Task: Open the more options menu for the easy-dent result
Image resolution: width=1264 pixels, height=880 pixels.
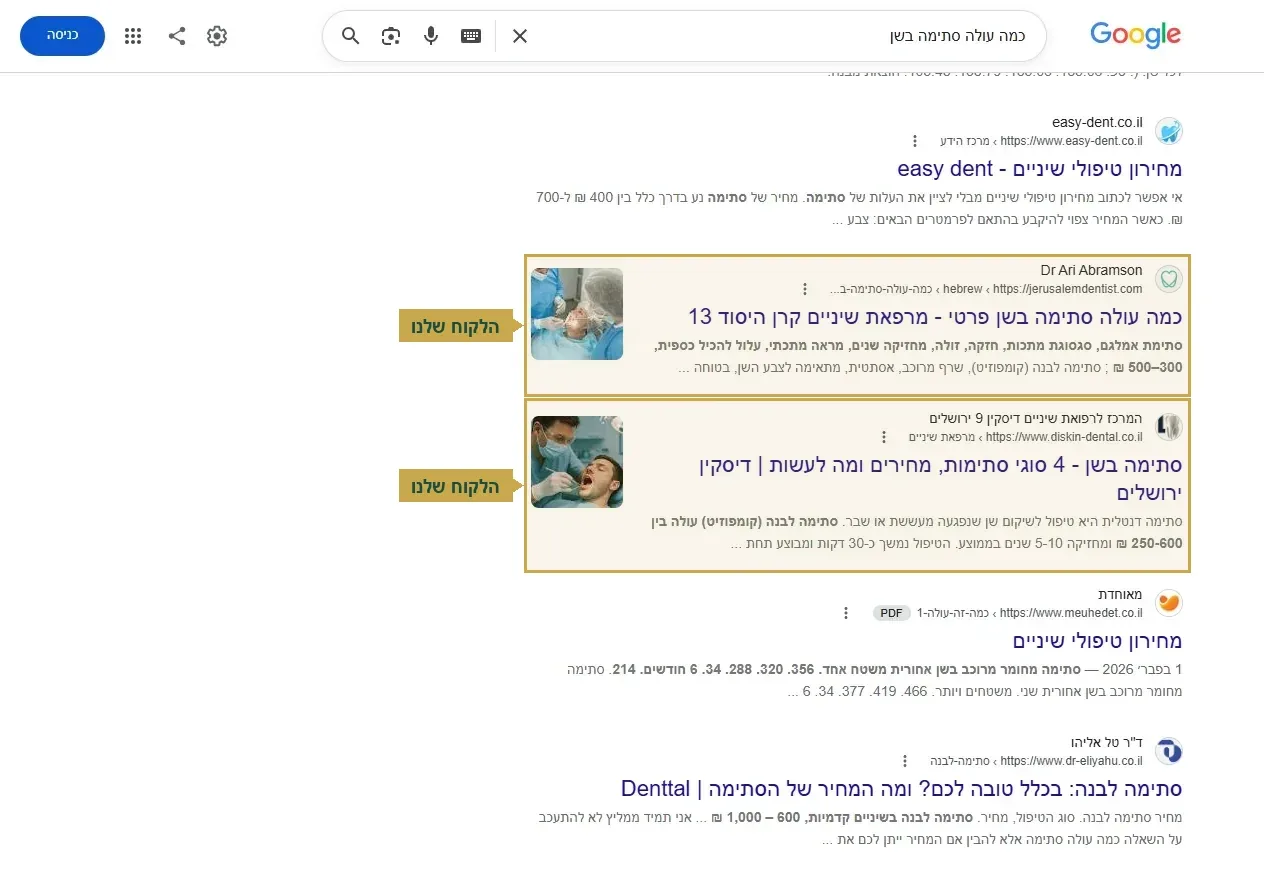Action: 914,141
